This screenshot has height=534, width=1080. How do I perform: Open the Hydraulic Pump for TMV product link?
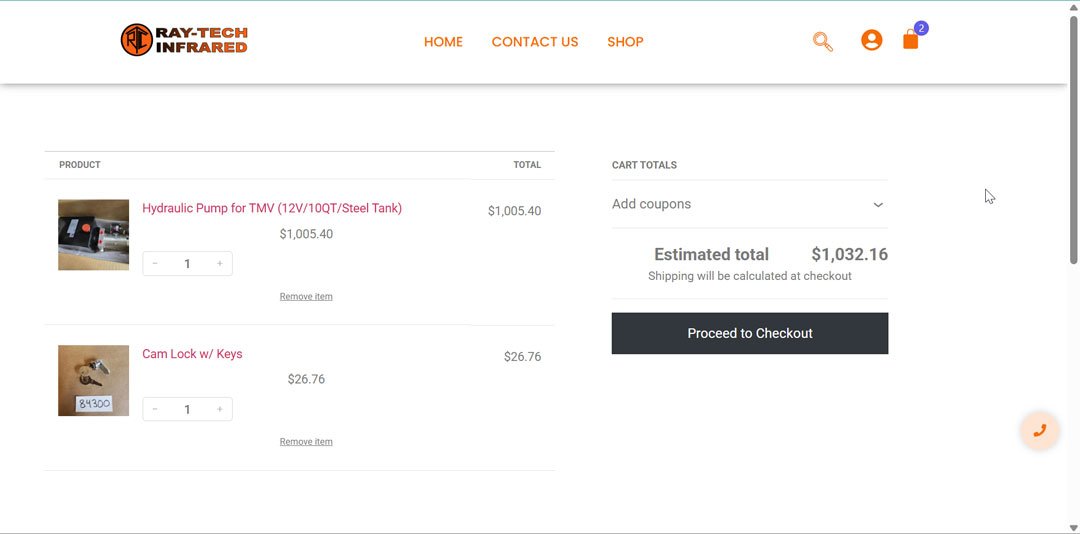pos(272,208)
